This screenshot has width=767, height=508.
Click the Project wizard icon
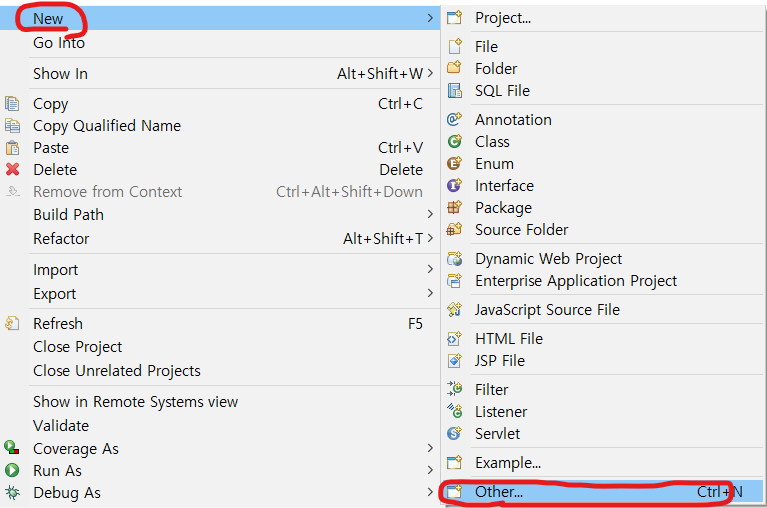[x=454, y=18]
